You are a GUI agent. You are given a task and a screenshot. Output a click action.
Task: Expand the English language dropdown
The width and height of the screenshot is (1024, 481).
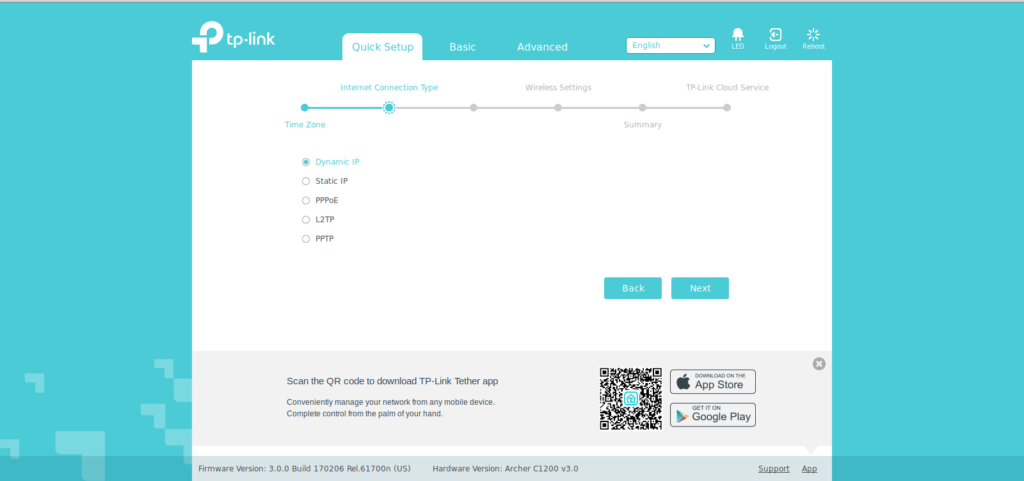coord(670,45)
